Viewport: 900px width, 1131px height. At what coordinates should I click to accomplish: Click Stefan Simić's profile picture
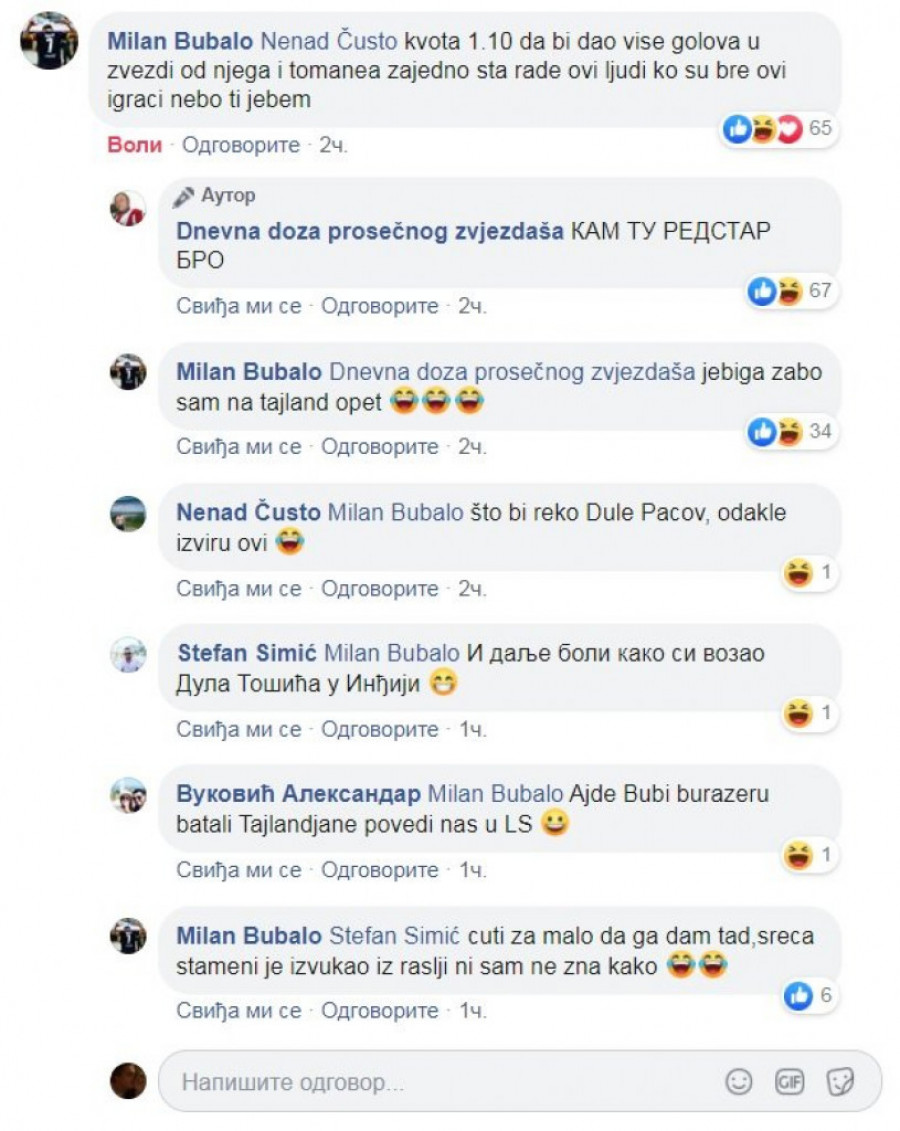(128, 655)
